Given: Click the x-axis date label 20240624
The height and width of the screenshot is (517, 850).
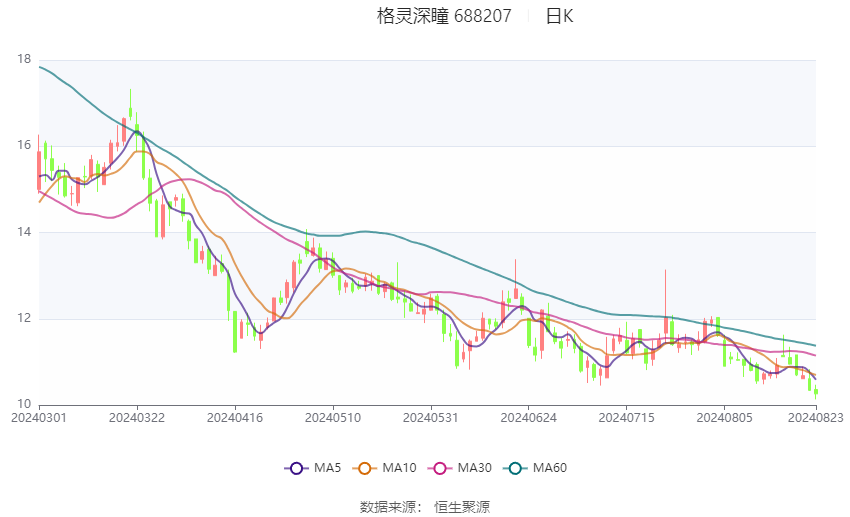Looking at the screenshot, I should 529,418.
